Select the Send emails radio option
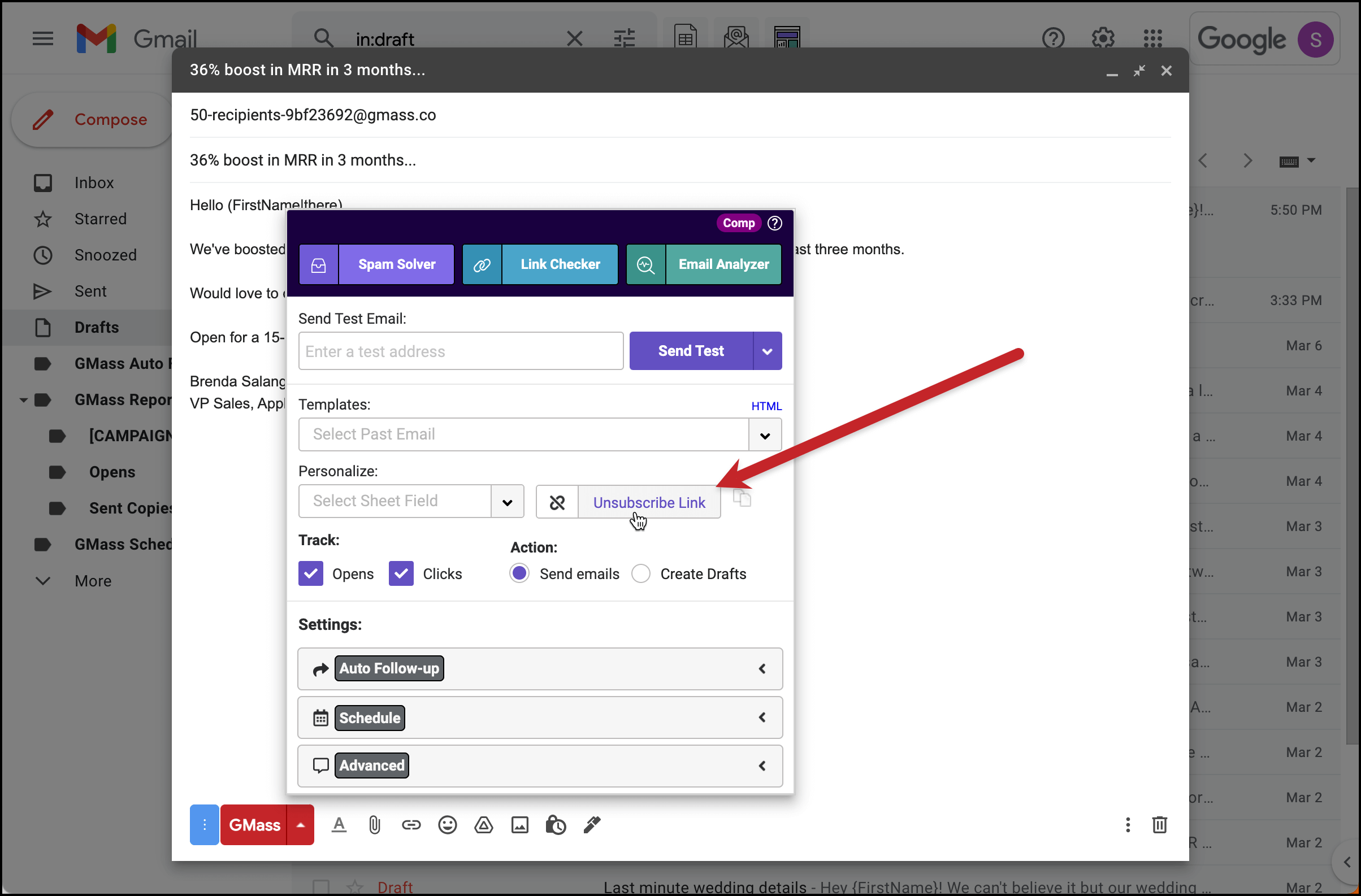Image resolution: width=1361 pixels, height=896 pixels. (519, 573)
